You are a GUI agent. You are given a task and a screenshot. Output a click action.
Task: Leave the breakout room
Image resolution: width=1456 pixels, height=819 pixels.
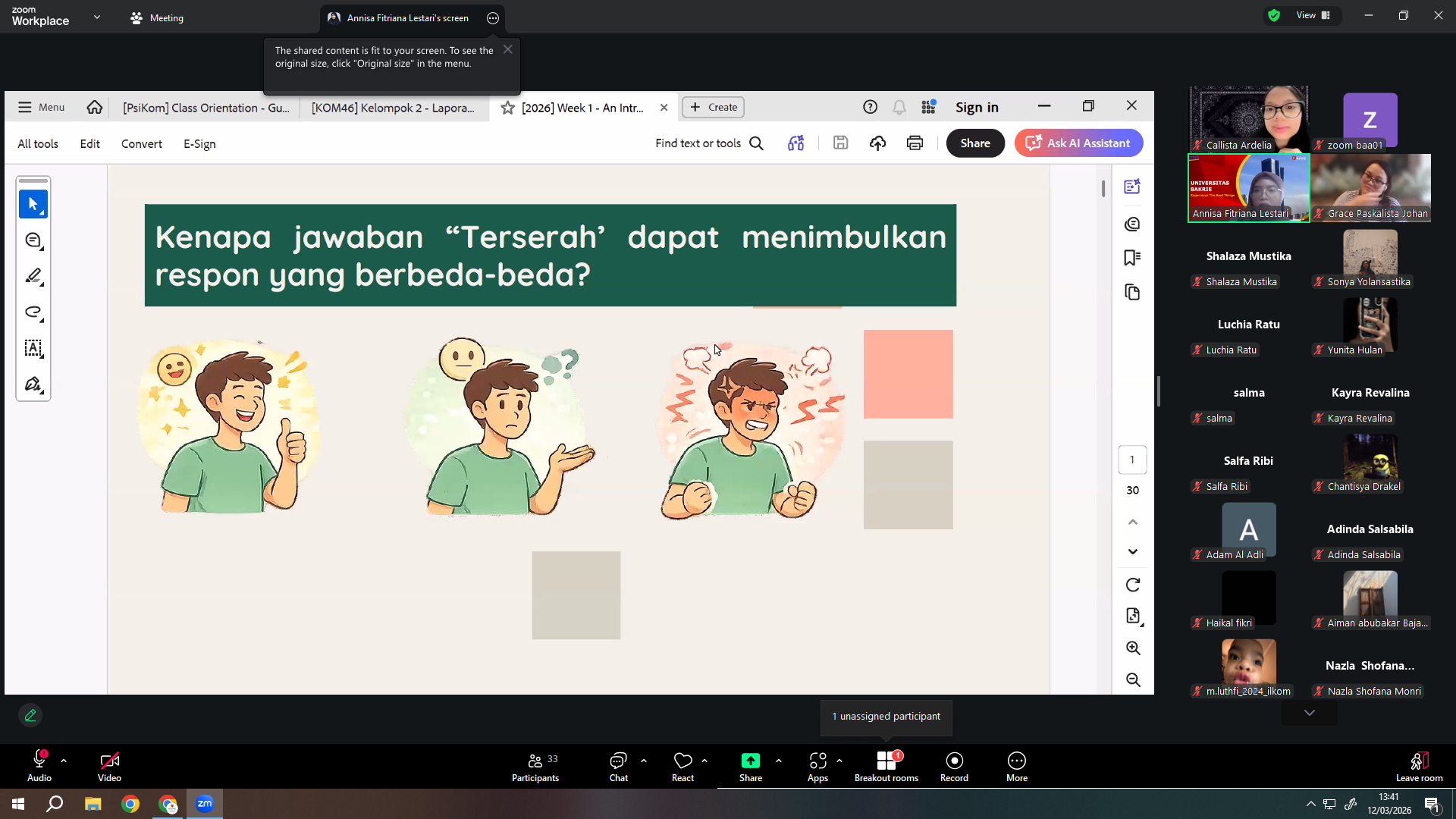(1420, 766)
